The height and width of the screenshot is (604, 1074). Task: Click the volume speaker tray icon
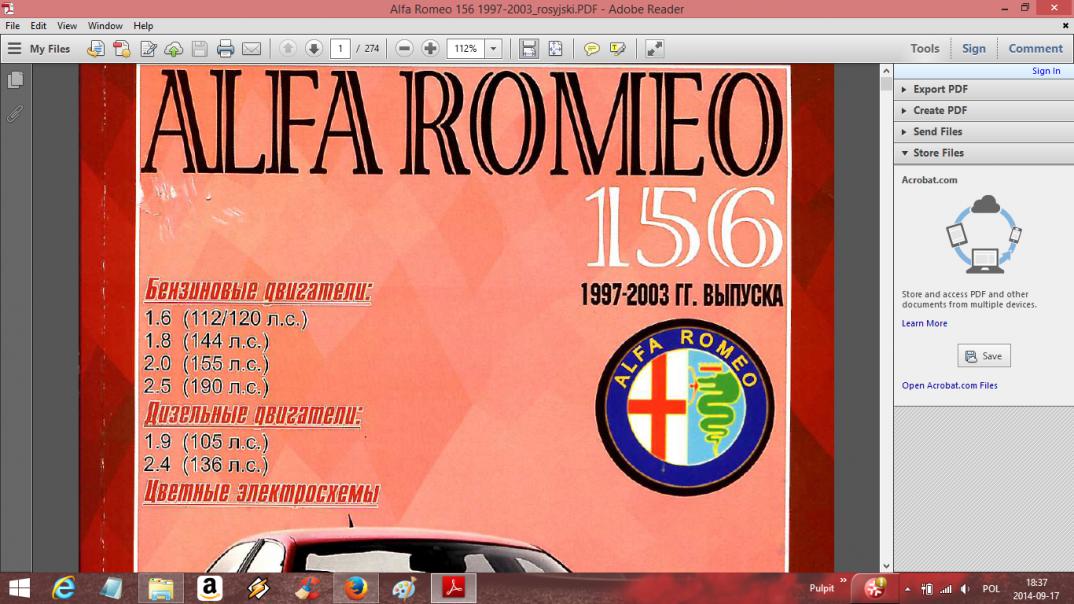tap(965, 589)
